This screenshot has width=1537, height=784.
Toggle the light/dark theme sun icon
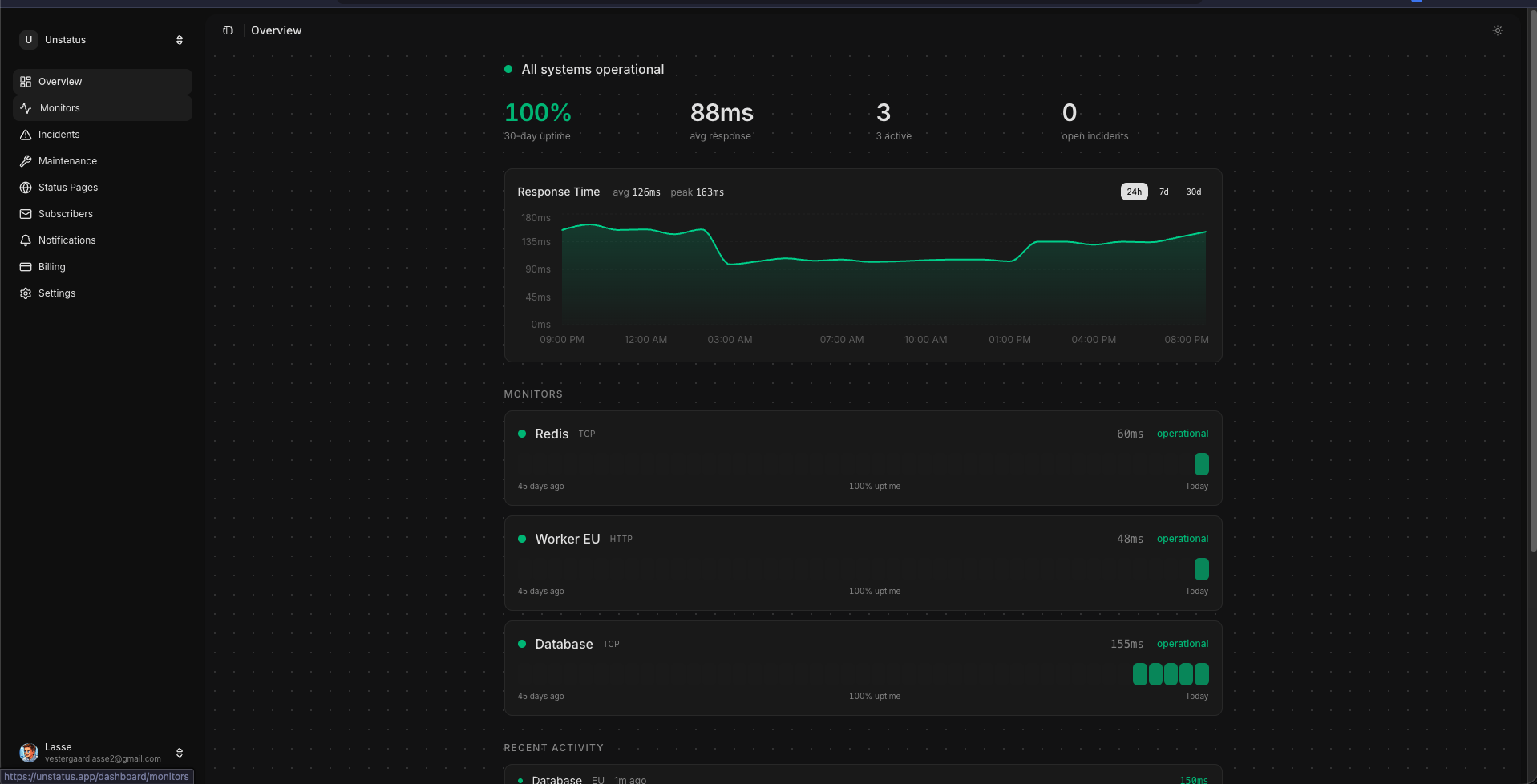click(x=1497, y=30)
